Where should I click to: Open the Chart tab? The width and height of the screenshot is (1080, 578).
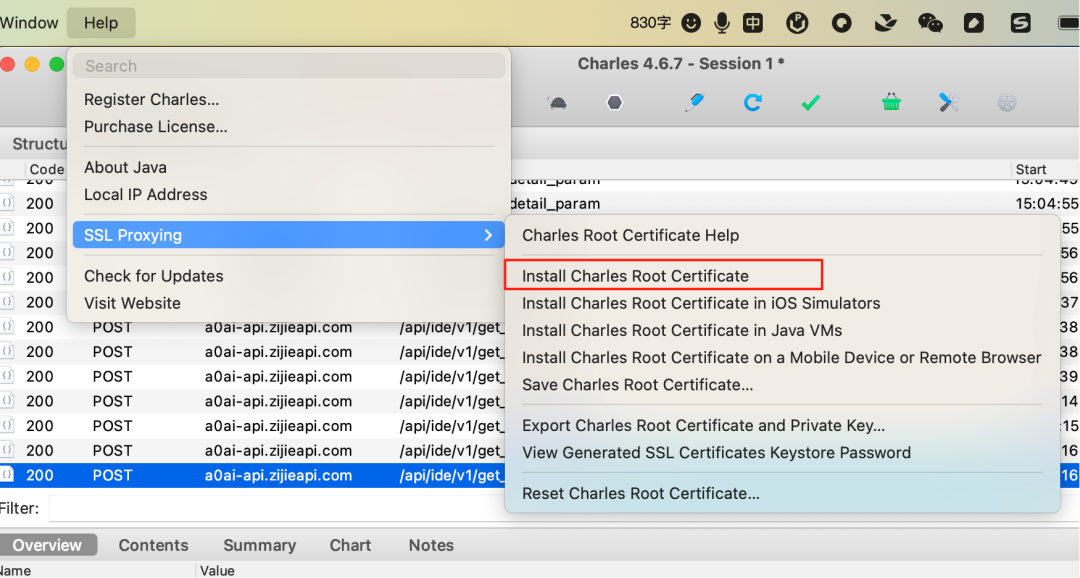pos(350,545)
